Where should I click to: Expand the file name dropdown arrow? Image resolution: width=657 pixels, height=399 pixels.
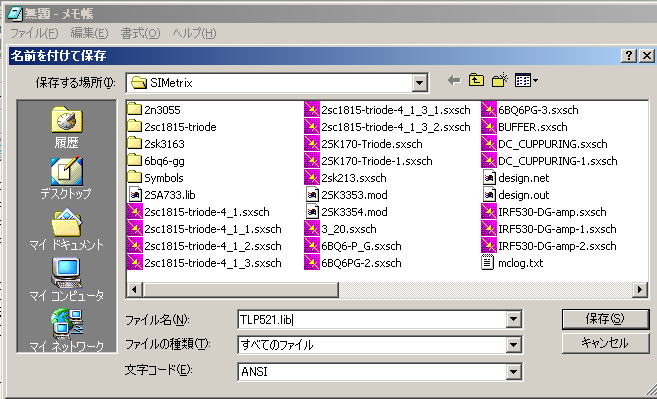pos(513,320)
